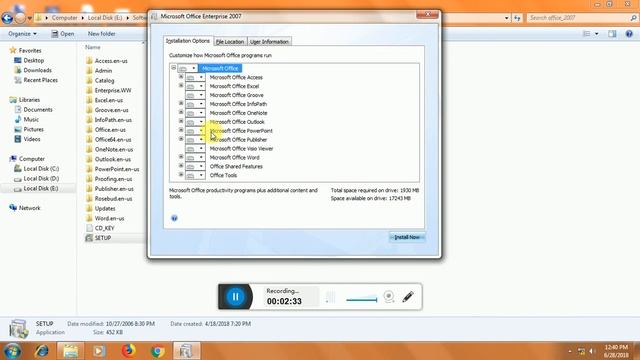Open the recorder pencil annotation tool
This screenshot has width=640, height=360.
(408, 297)
